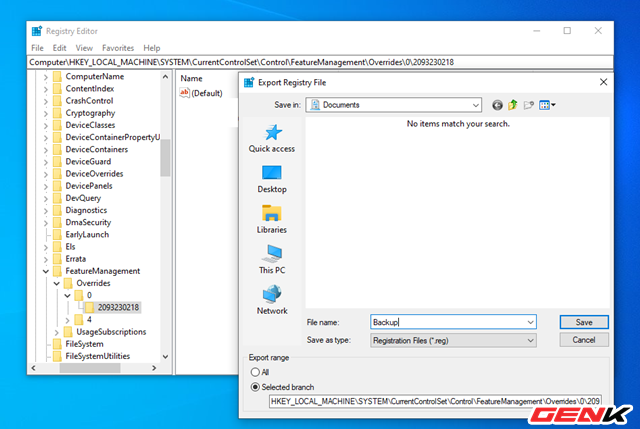Screen dimensions: 640x429
Task: Click the Export Registry File dialog icon
Action: [x=249, y=82]
